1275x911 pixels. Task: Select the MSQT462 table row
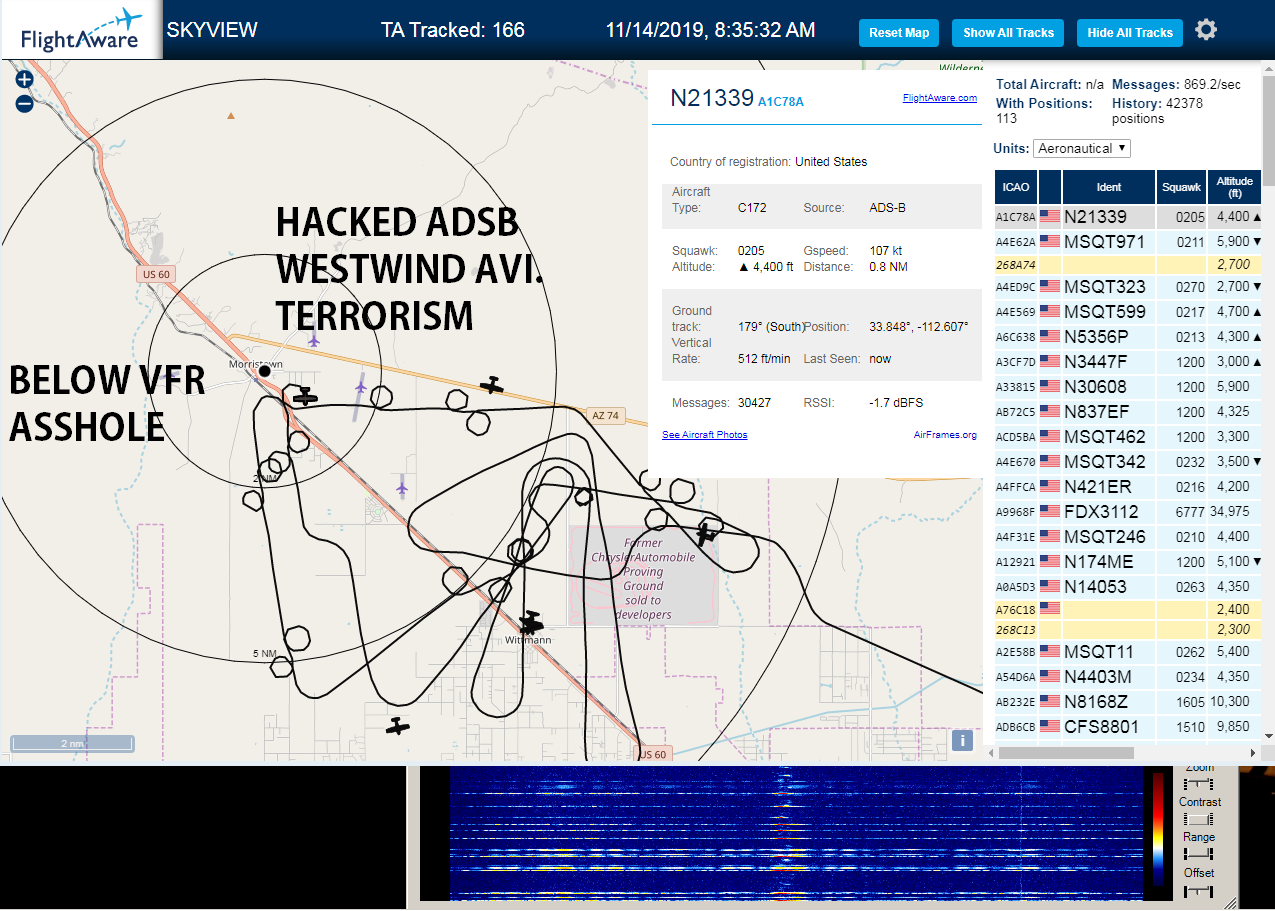pyautogui.click(x=1128, y=437)
